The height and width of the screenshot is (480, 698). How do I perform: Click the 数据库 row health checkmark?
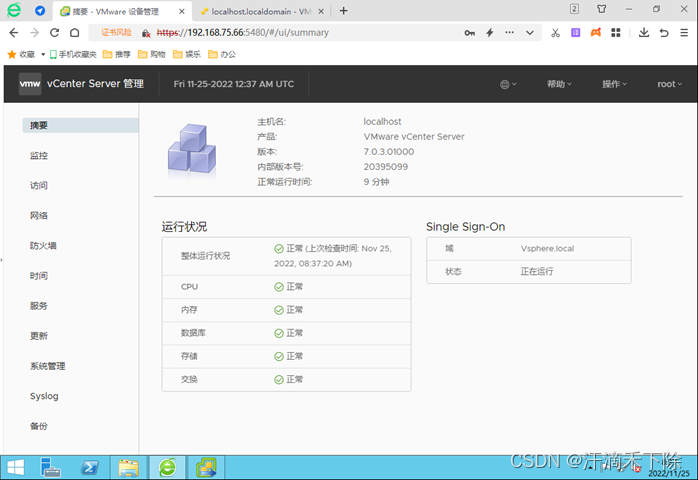click(279, 334)
